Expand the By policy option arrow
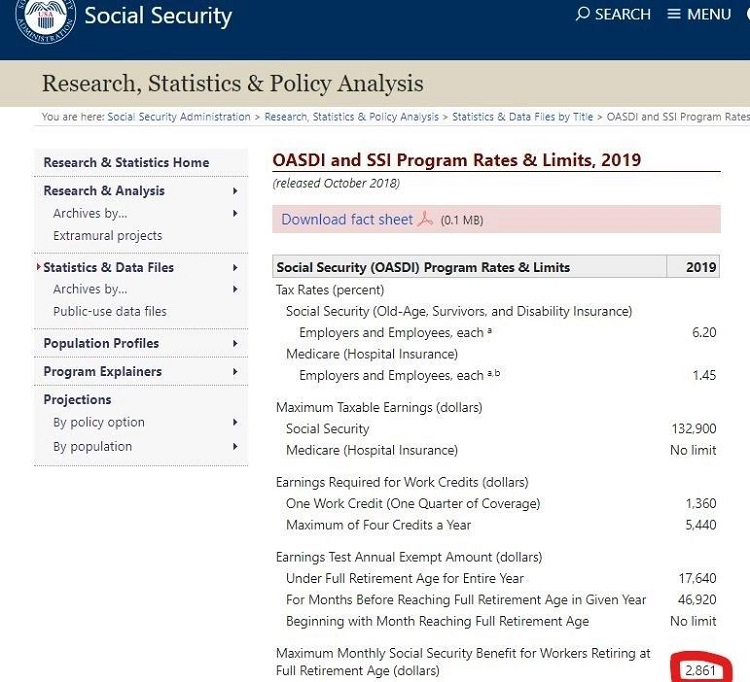The width and height of the screenshot is (750, 682). 235,423
